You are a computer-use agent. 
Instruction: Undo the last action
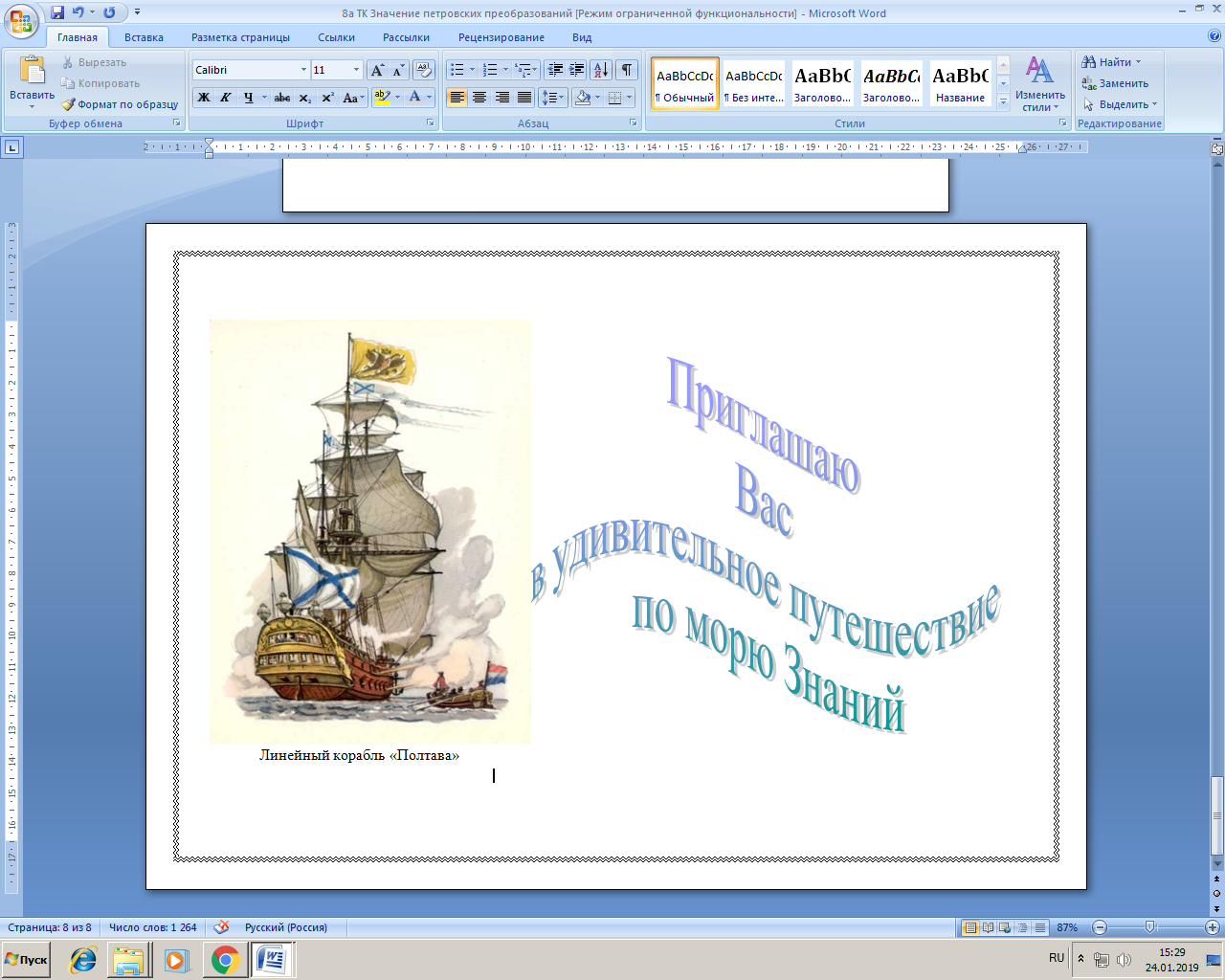click(78, 12)
